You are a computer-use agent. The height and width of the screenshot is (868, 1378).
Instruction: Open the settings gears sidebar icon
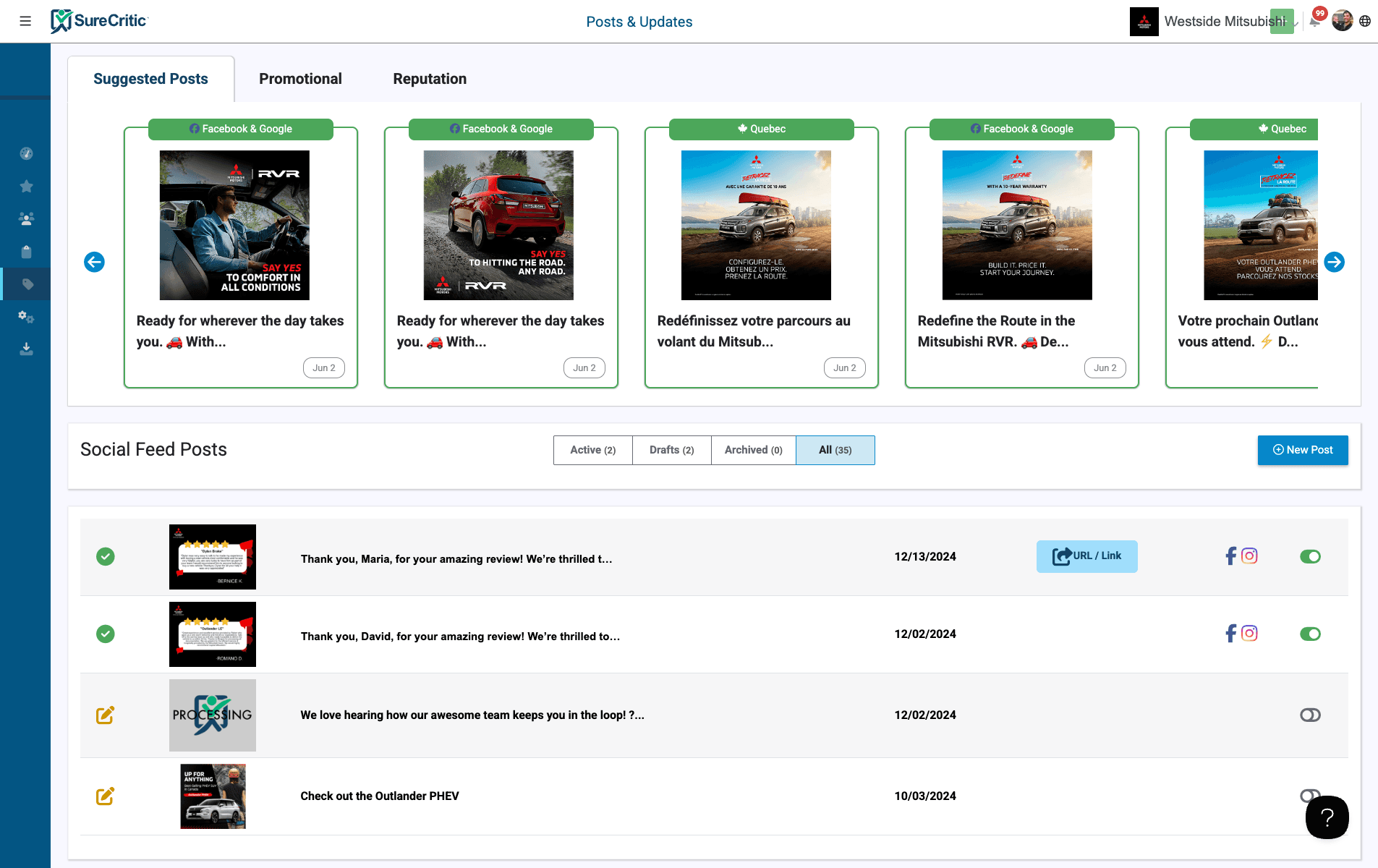pos(26,317)
